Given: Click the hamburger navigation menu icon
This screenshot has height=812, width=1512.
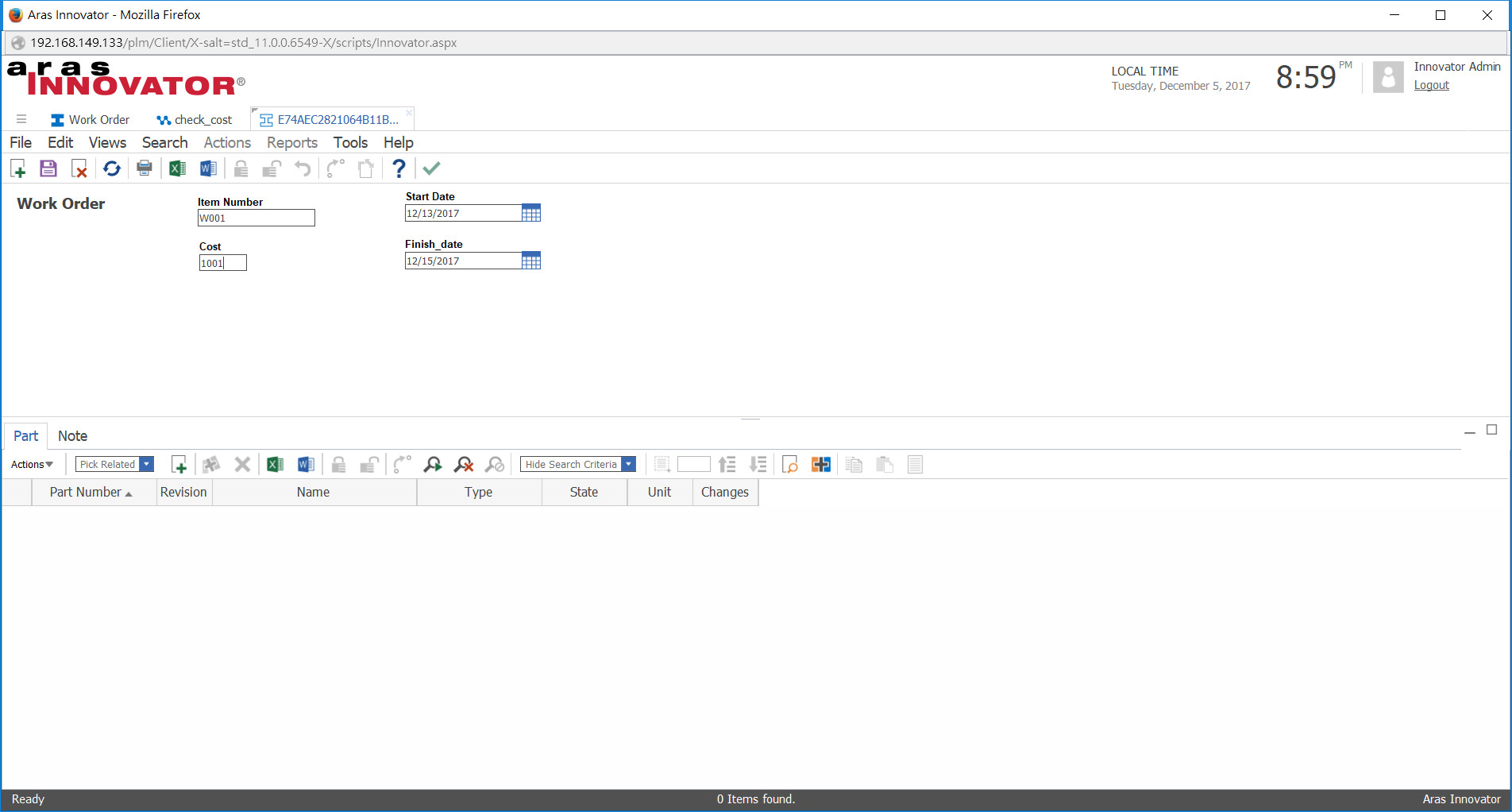Looking at the screenshot, I should click(21, 119).
